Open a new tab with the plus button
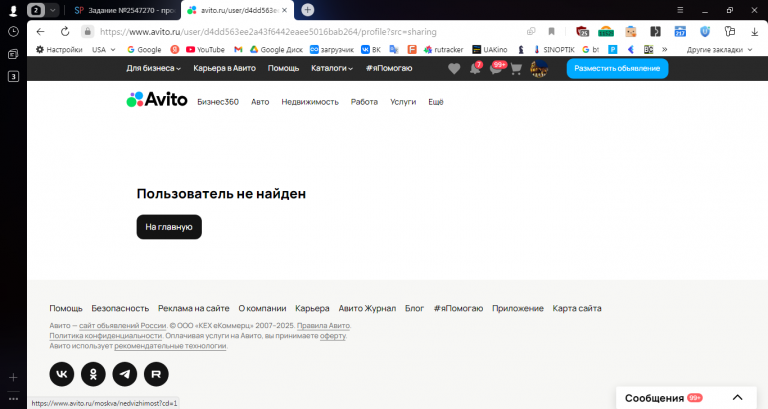The image size is (768, 409). pyautogui.click(x=308, y=10)
